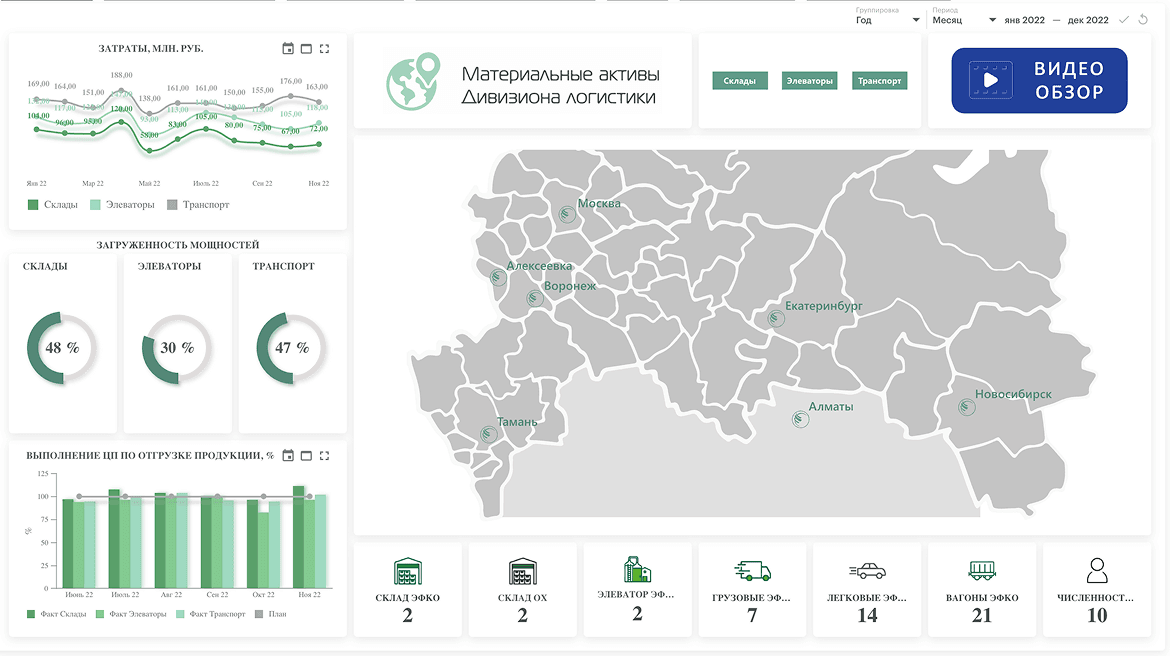The image size is (1170, 656).
Task: Click the Воронеж map marker icon
Action: coord(534,299)
